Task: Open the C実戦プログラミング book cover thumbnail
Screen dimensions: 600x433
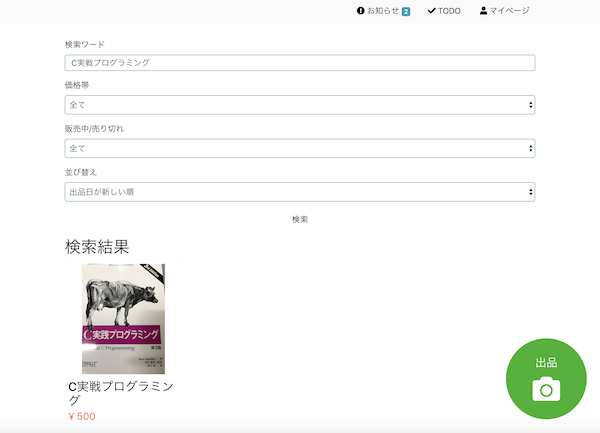Action: 123,319
